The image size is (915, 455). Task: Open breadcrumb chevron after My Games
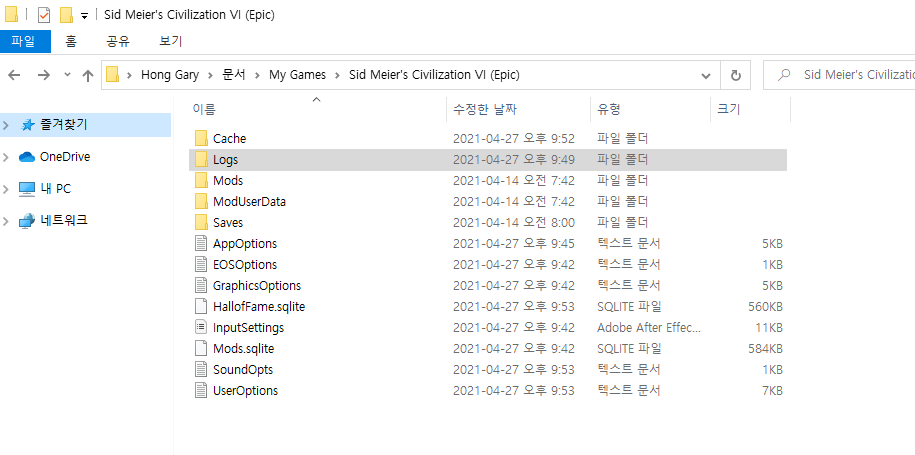(337, 75)
